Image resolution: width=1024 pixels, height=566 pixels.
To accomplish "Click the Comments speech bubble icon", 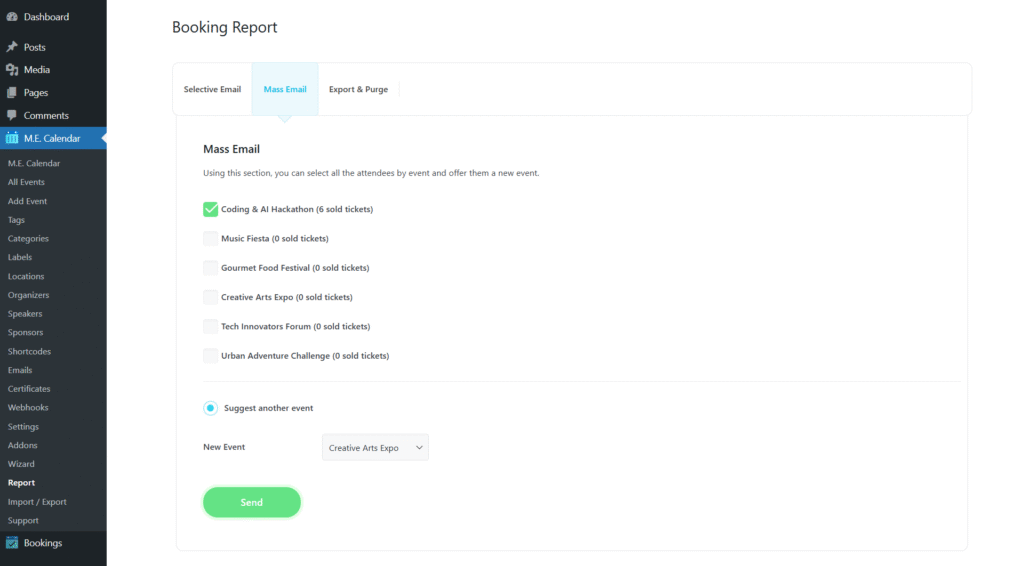I will [12, 115].
